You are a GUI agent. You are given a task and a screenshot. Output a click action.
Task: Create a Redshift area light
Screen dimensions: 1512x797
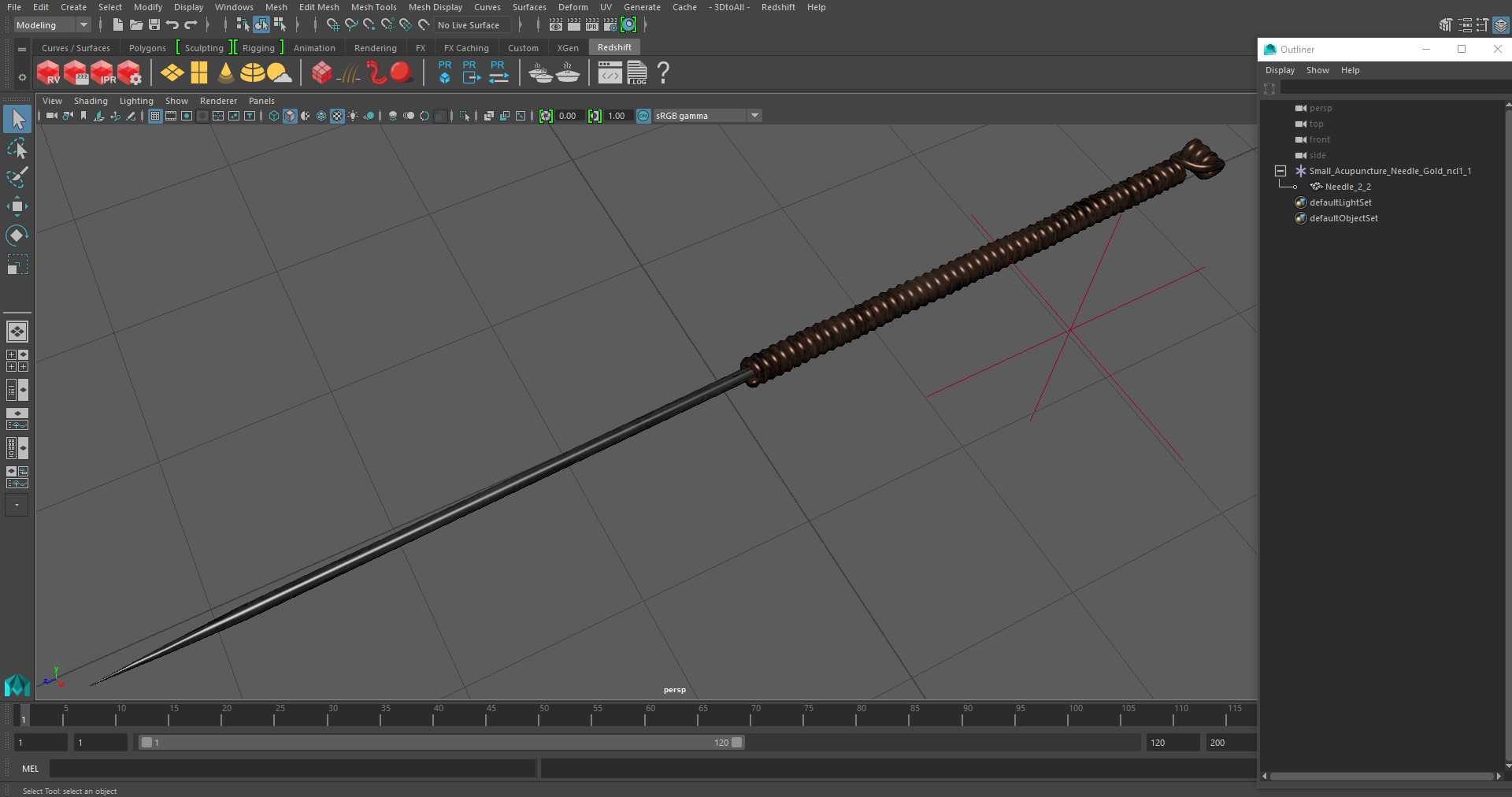[172, 73]
